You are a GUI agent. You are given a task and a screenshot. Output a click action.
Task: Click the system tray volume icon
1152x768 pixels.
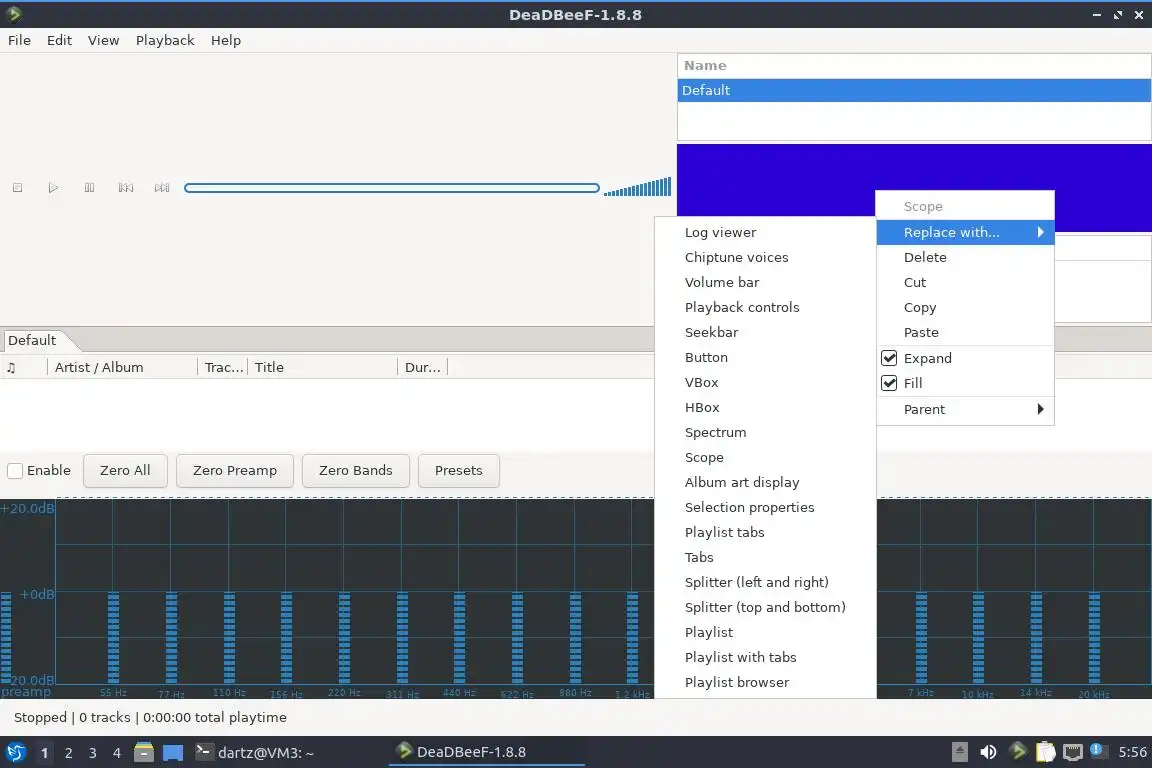pos(988,752)
